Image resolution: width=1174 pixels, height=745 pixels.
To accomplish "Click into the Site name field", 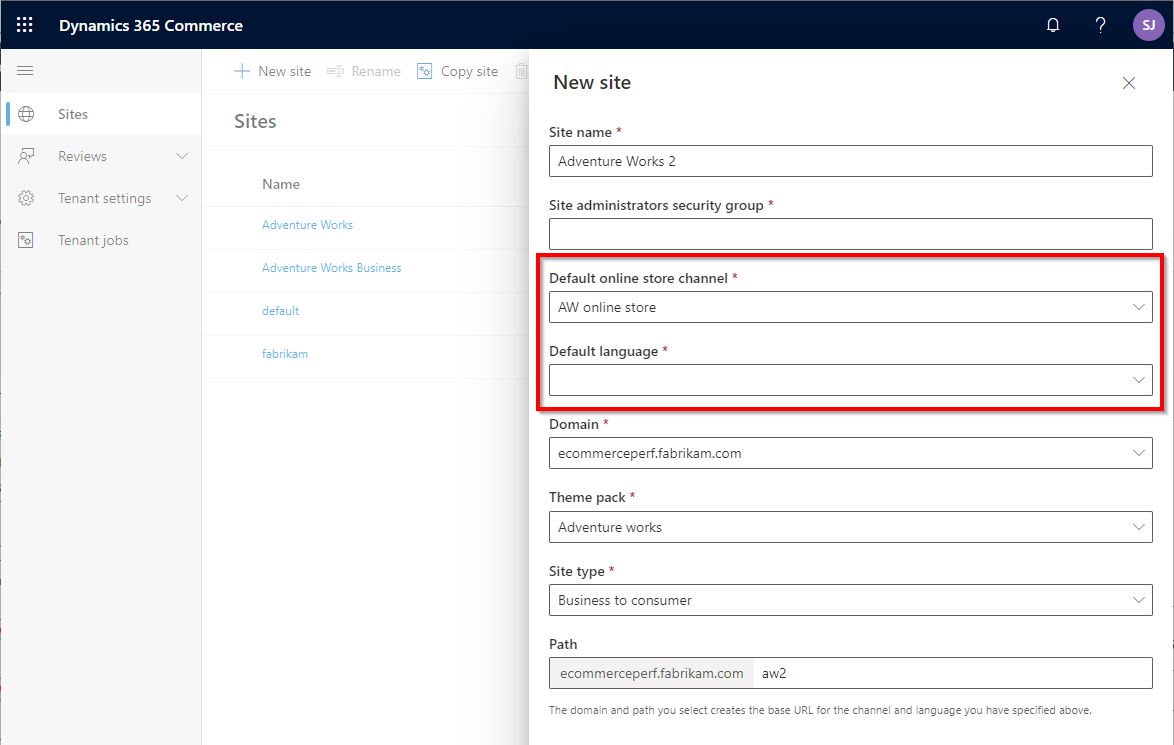I will tap(851, 161).
